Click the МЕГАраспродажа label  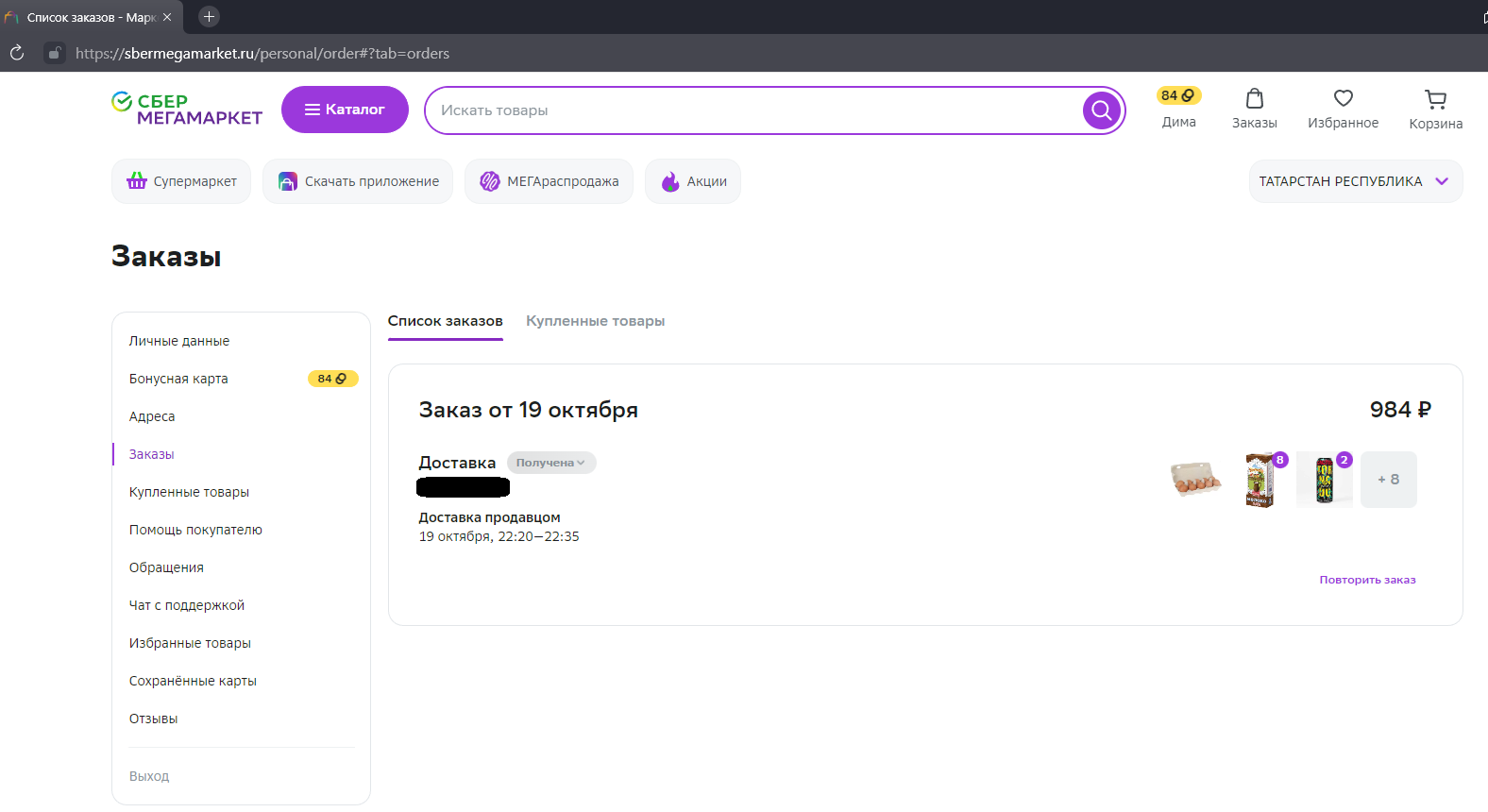coord(564,181)
